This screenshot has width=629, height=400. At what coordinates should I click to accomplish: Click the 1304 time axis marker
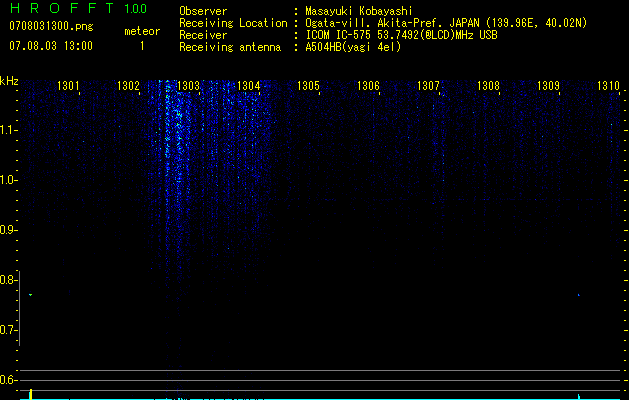pyautogui.click(x=248, y=85)
